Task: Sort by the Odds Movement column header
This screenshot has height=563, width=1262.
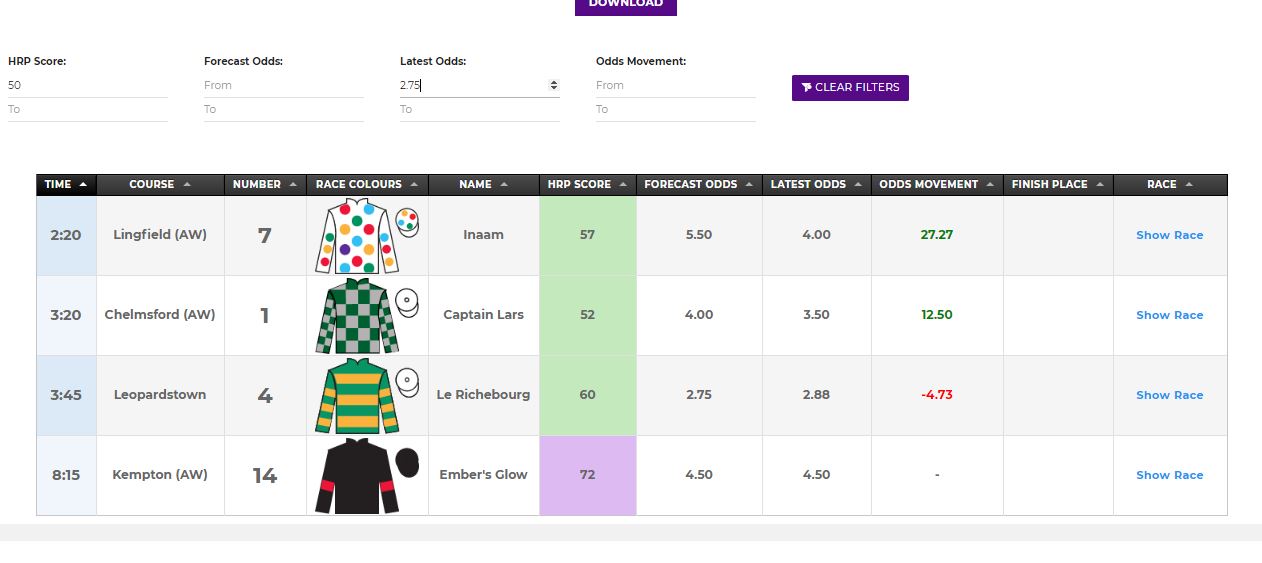Action: coord(936,184)
